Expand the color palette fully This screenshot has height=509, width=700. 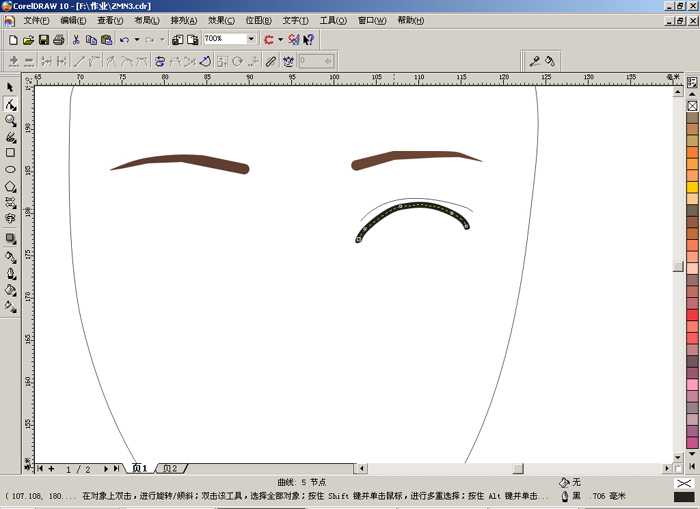692,466
